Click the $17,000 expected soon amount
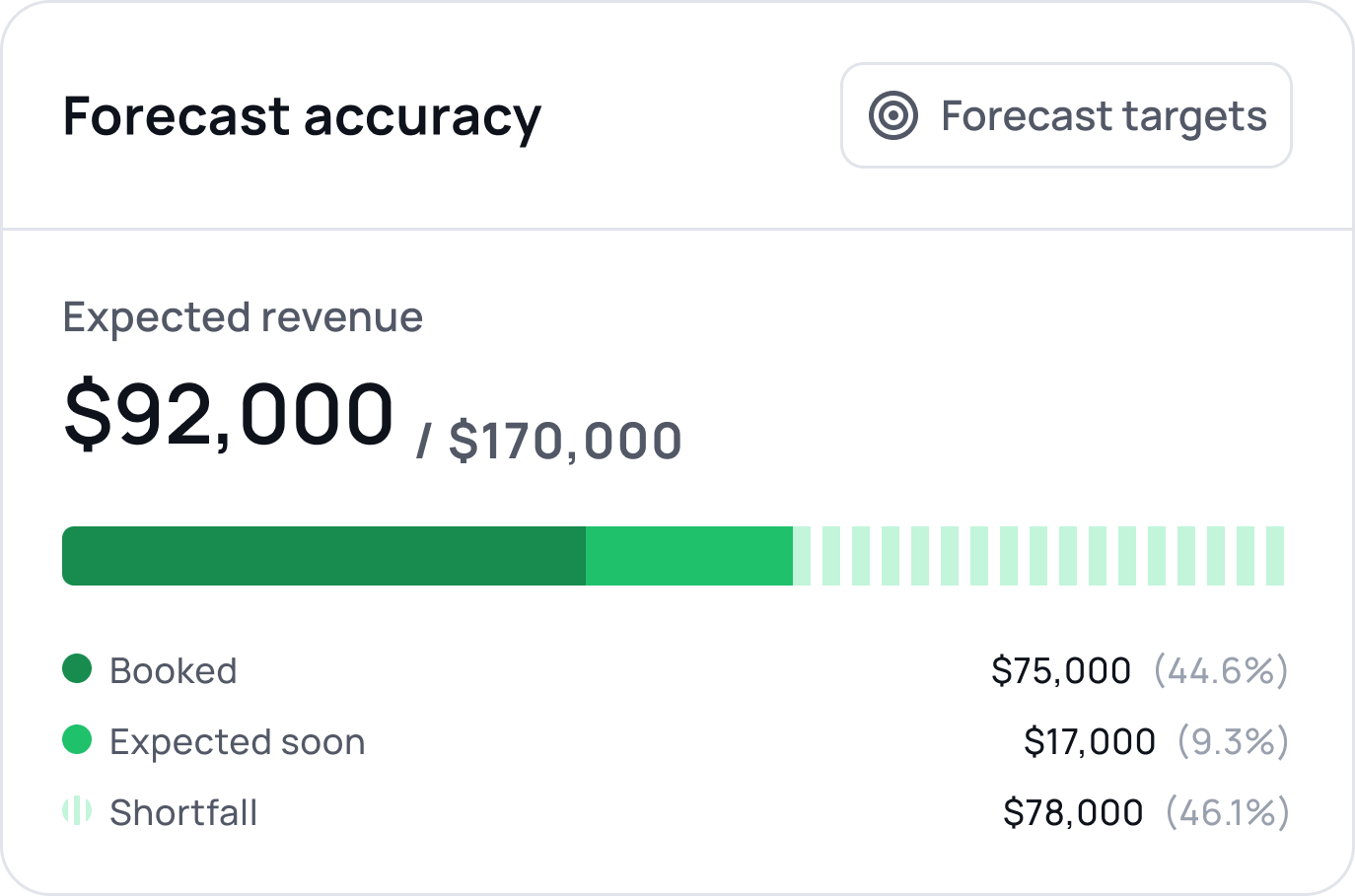 tap(1090, 742)
